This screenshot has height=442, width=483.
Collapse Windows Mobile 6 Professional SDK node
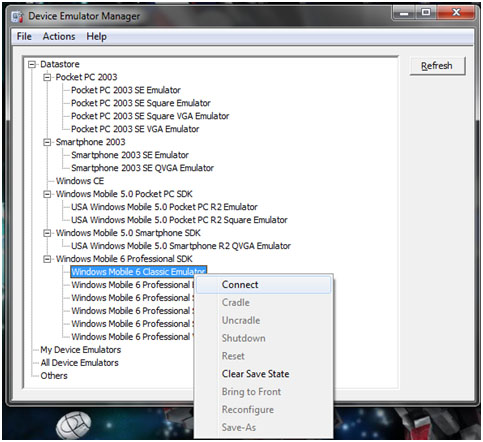point(47,259)
